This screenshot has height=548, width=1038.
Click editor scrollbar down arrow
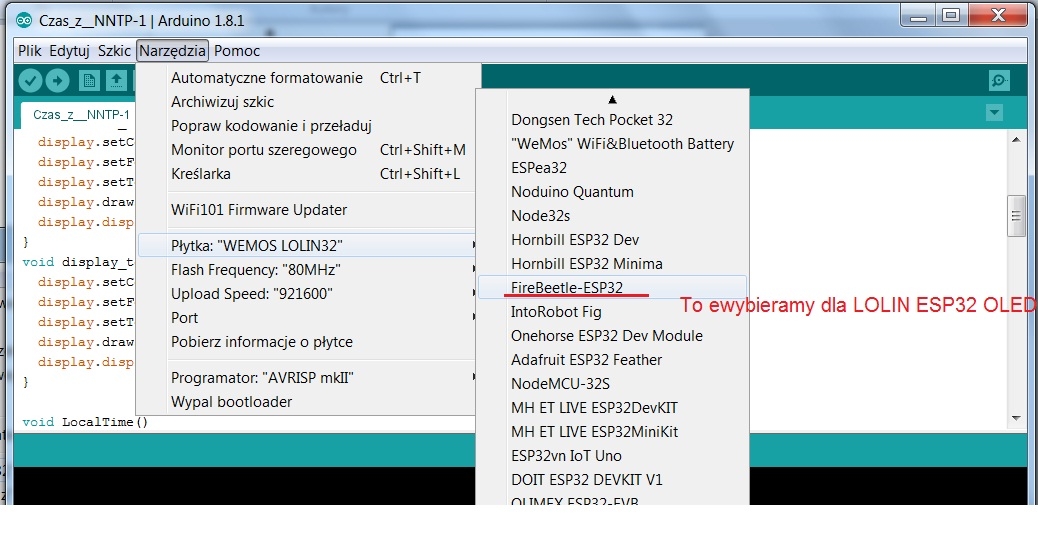[1016, 418]
